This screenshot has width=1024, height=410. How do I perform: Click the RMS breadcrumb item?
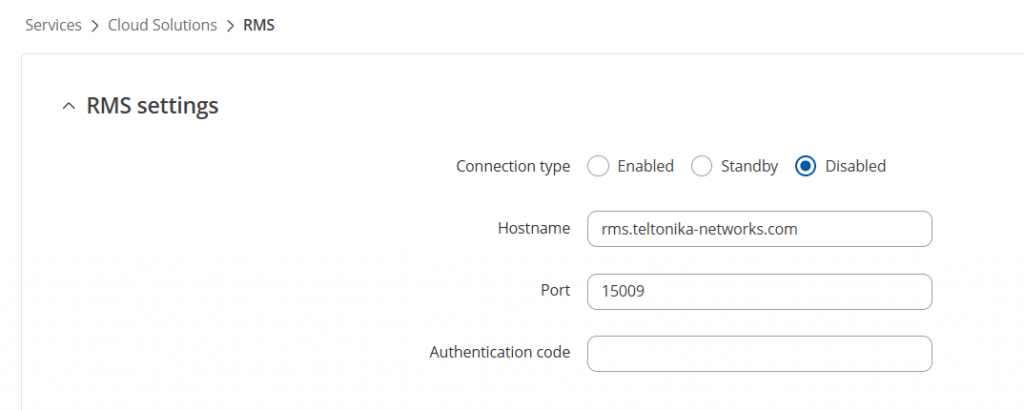click(x=259, y=26)
